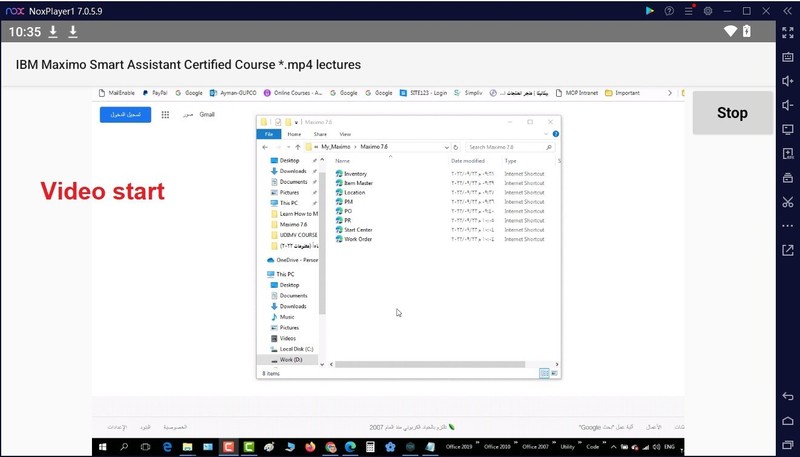The height and width of the screenshot is (457, 800).
Task: Open recent locations dropdown arrow
Action: tap(288, 147)
